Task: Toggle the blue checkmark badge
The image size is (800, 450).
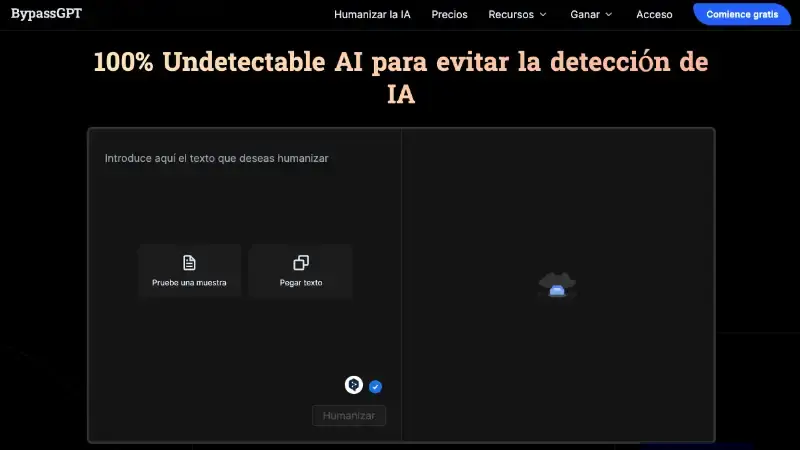Action: point(376,387)
